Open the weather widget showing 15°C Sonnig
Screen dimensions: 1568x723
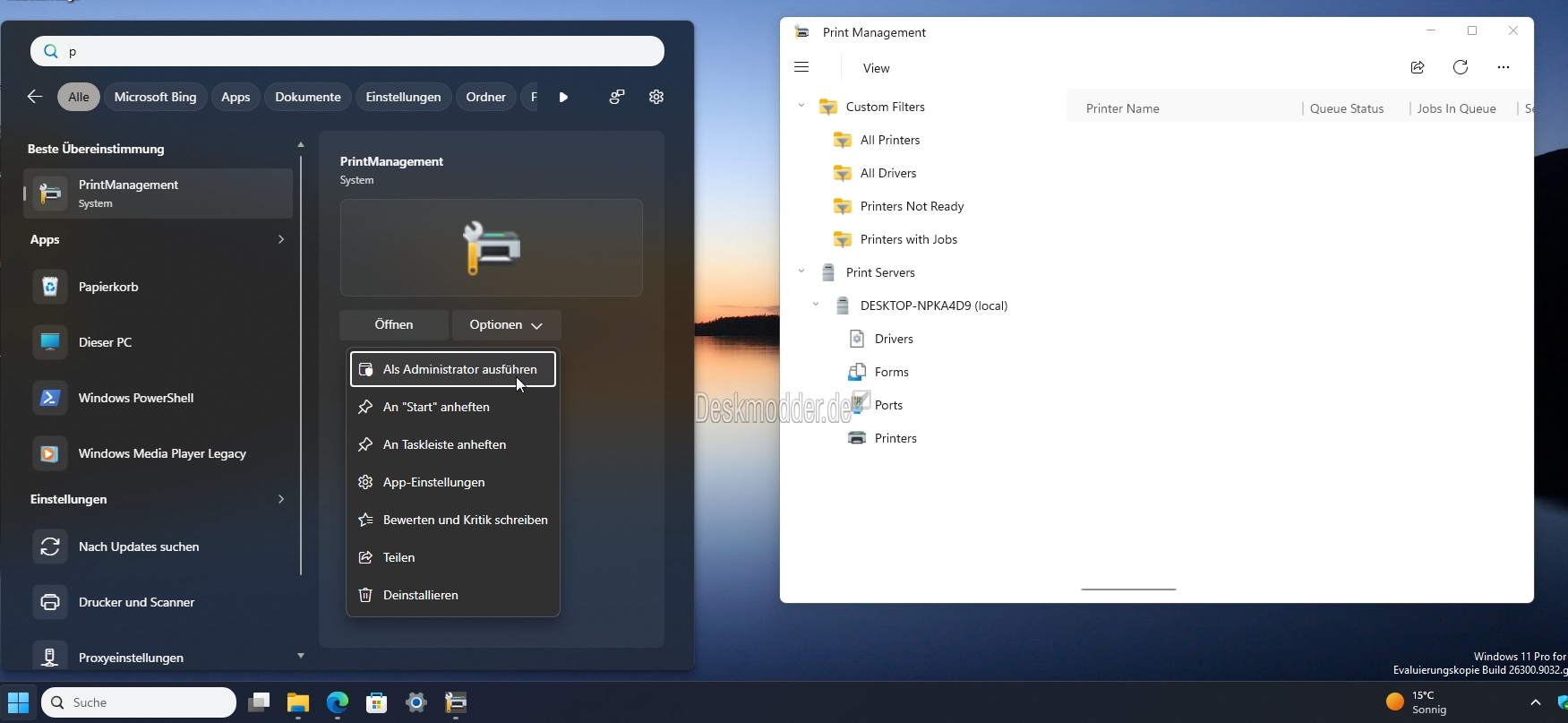[1418, 702]
